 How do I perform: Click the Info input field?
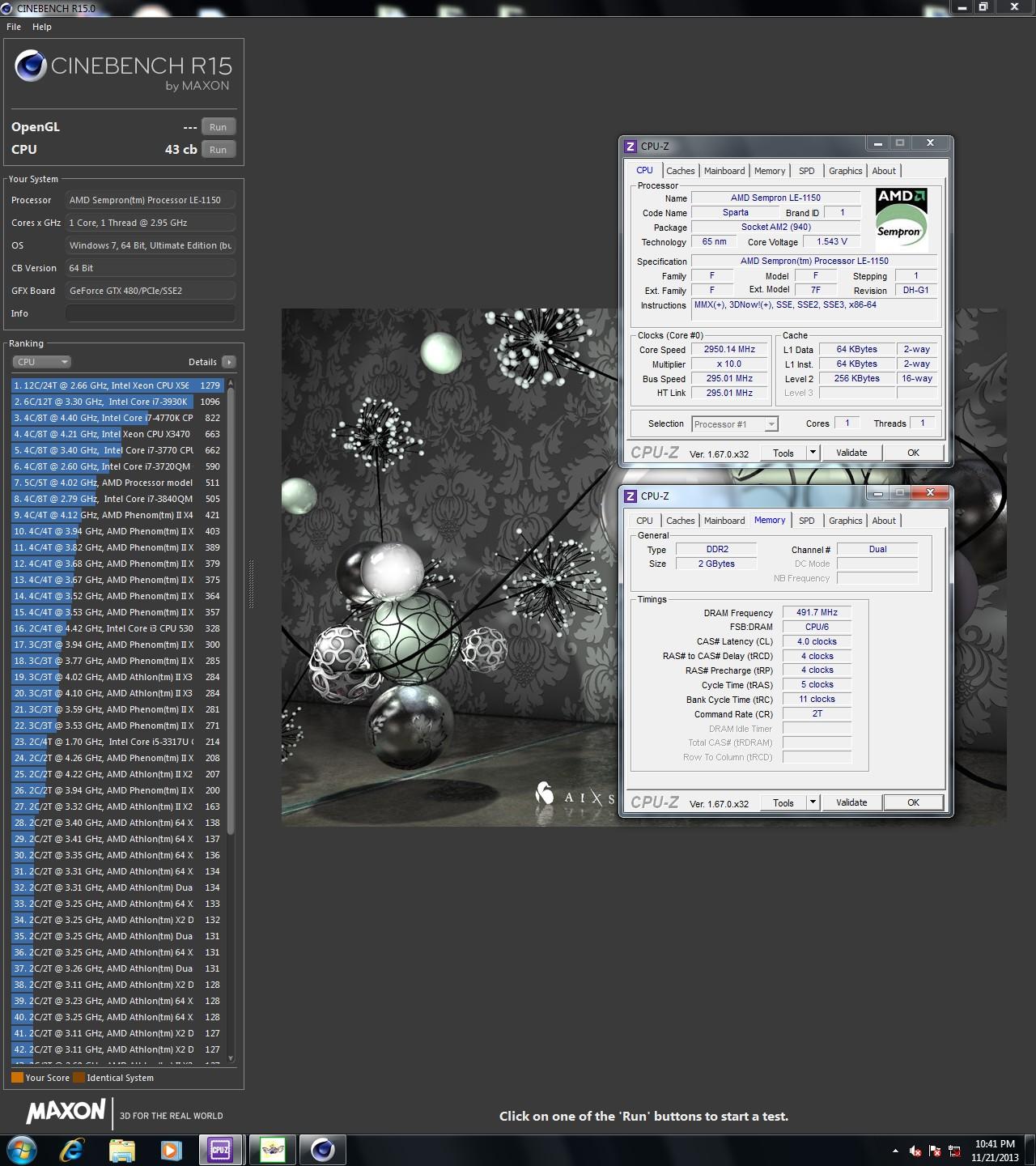pos(151,313)
